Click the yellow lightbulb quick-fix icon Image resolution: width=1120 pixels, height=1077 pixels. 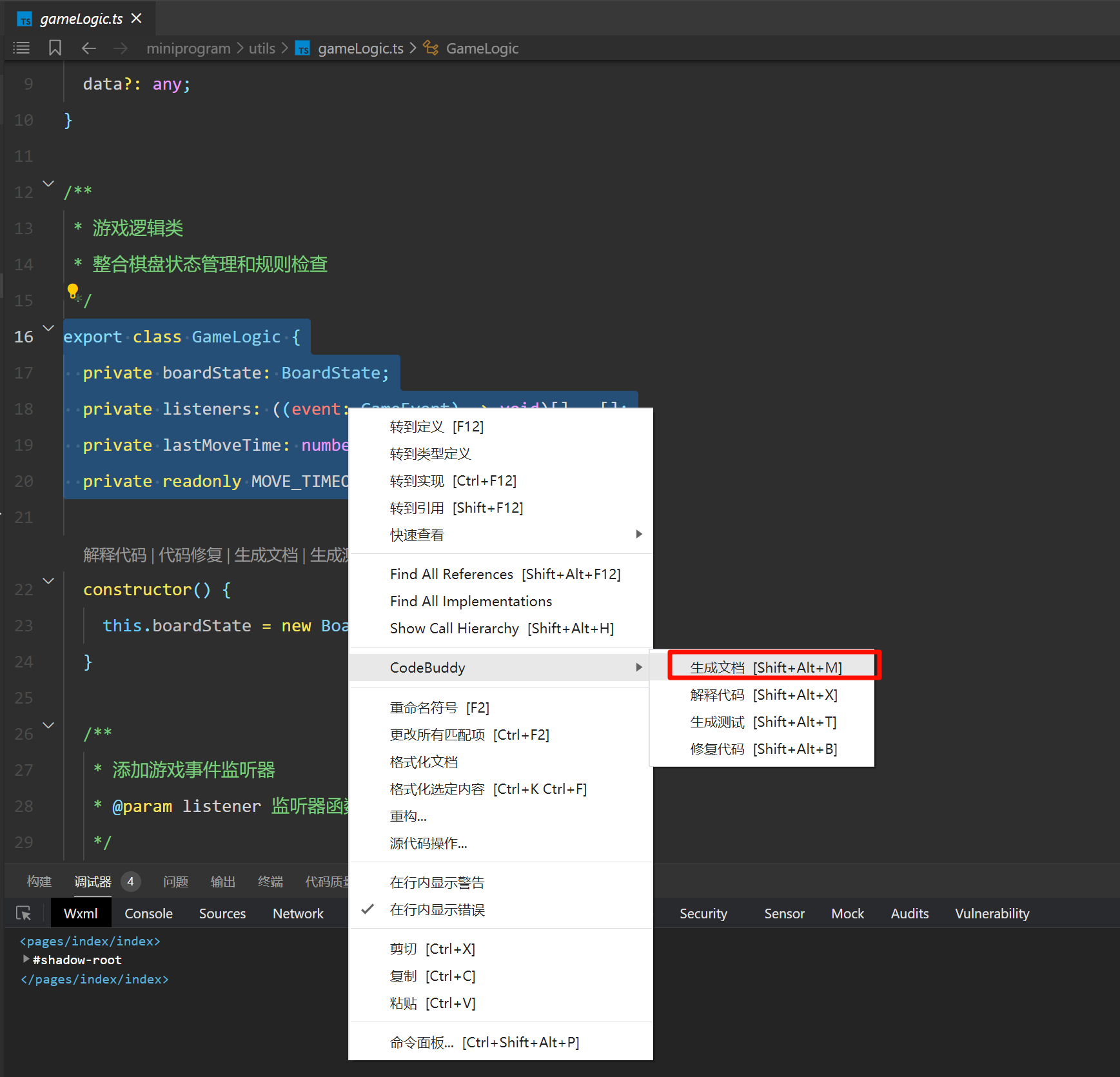(x=73, y=291)
